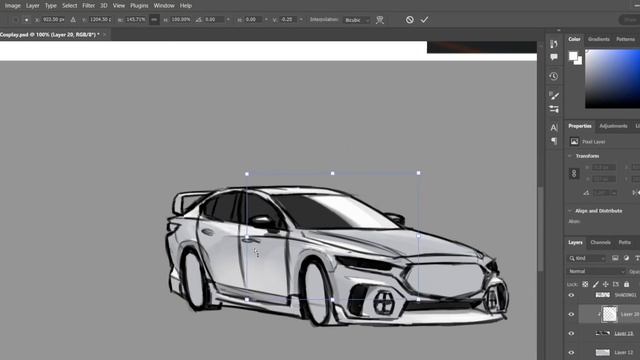
Task: Open the Comments panel icon
Action: [554, 57]
